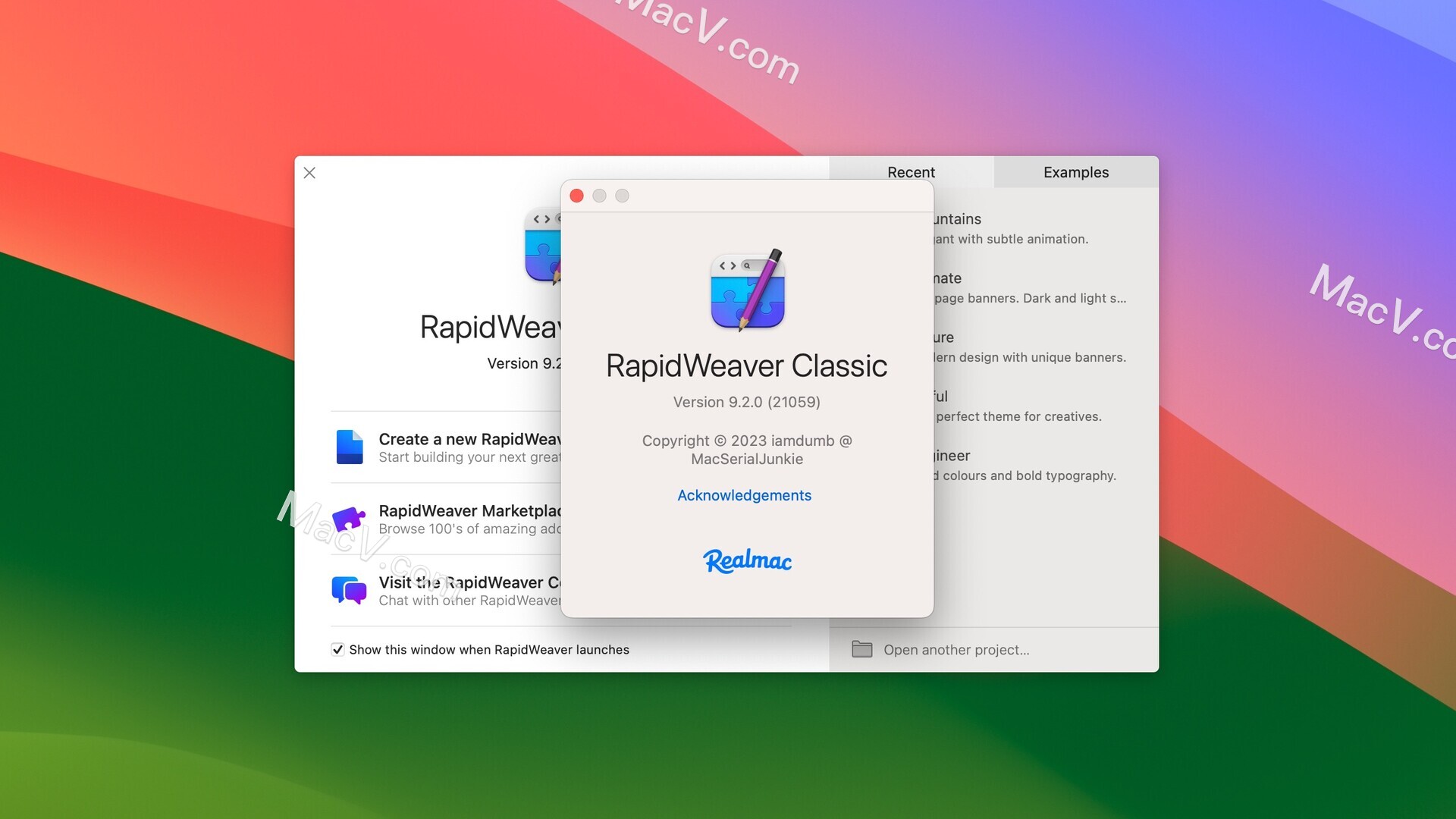Viewport: 1456px width, 819px height.
Task: Click Open another project...
Action: [x=955, y=649]
